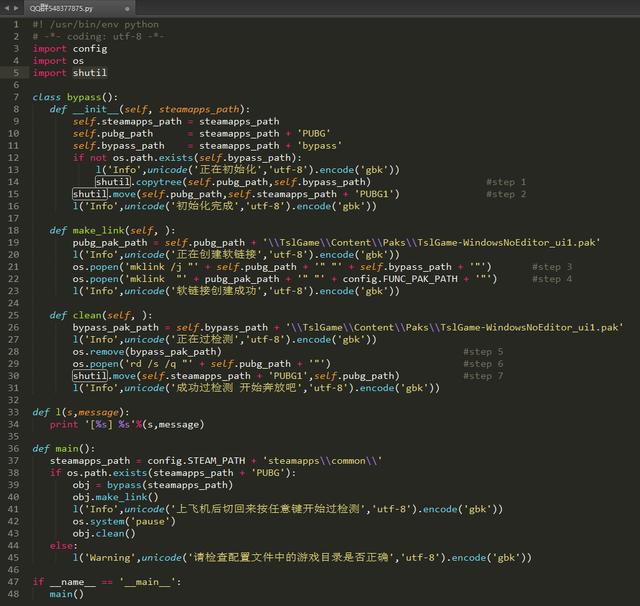Click the 'print' keyword on line 34
This screenshot has width=640, height=606.
coord(64,425)
